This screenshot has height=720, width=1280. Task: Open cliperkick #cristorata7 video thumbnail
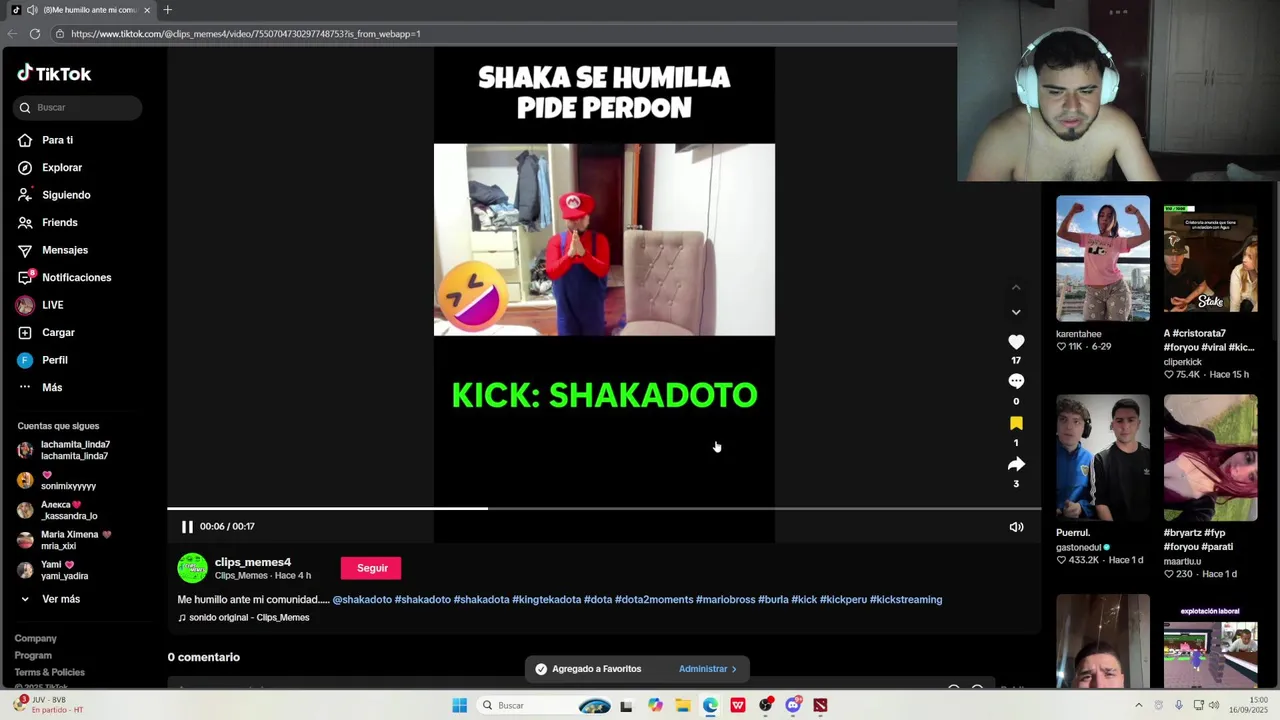[1210, 258]
